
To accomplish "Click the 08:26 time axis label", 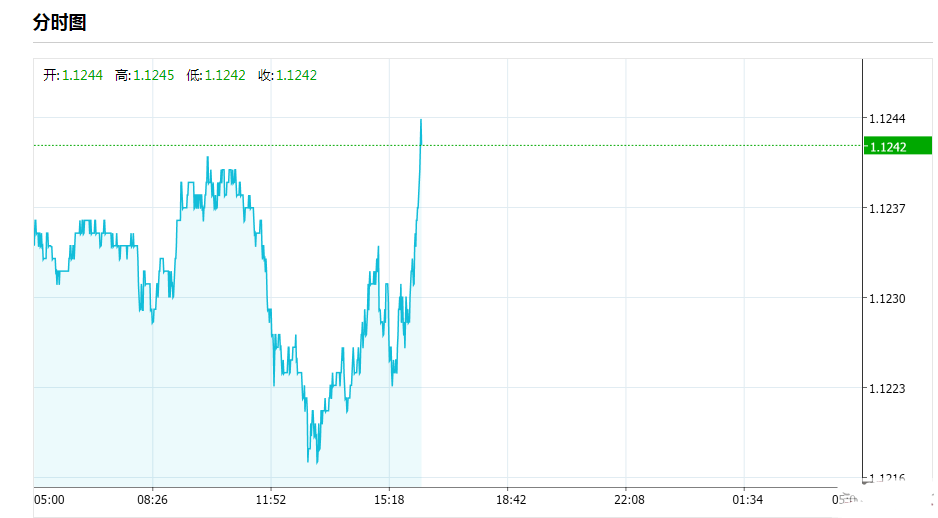I will 152,499.
